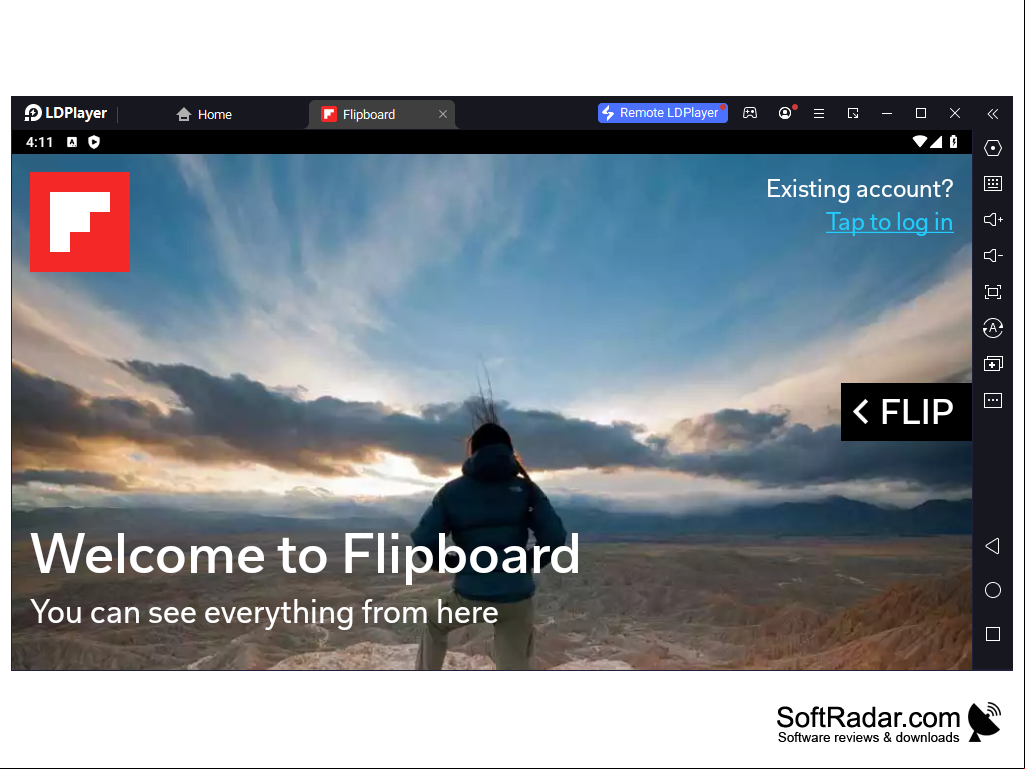Click the FLIP button to continue
The width and height of the screenshot is (1025, 769).
[905, 412]
